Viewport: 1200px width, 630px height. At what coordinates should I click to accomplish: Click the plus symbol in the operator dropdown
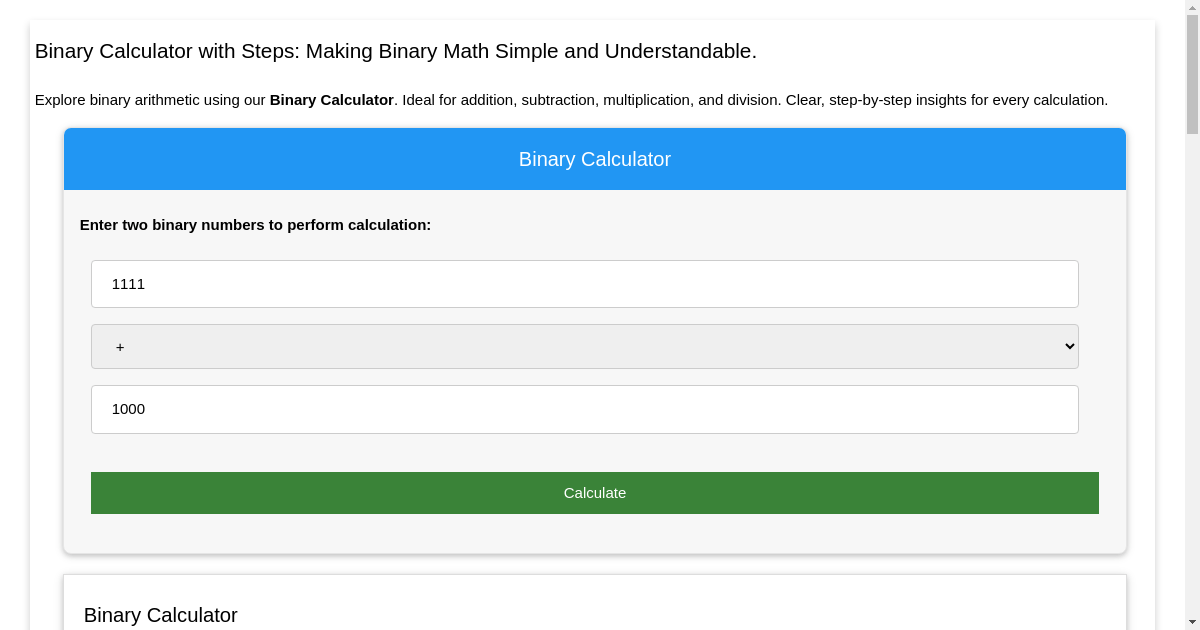coord(120,347)
